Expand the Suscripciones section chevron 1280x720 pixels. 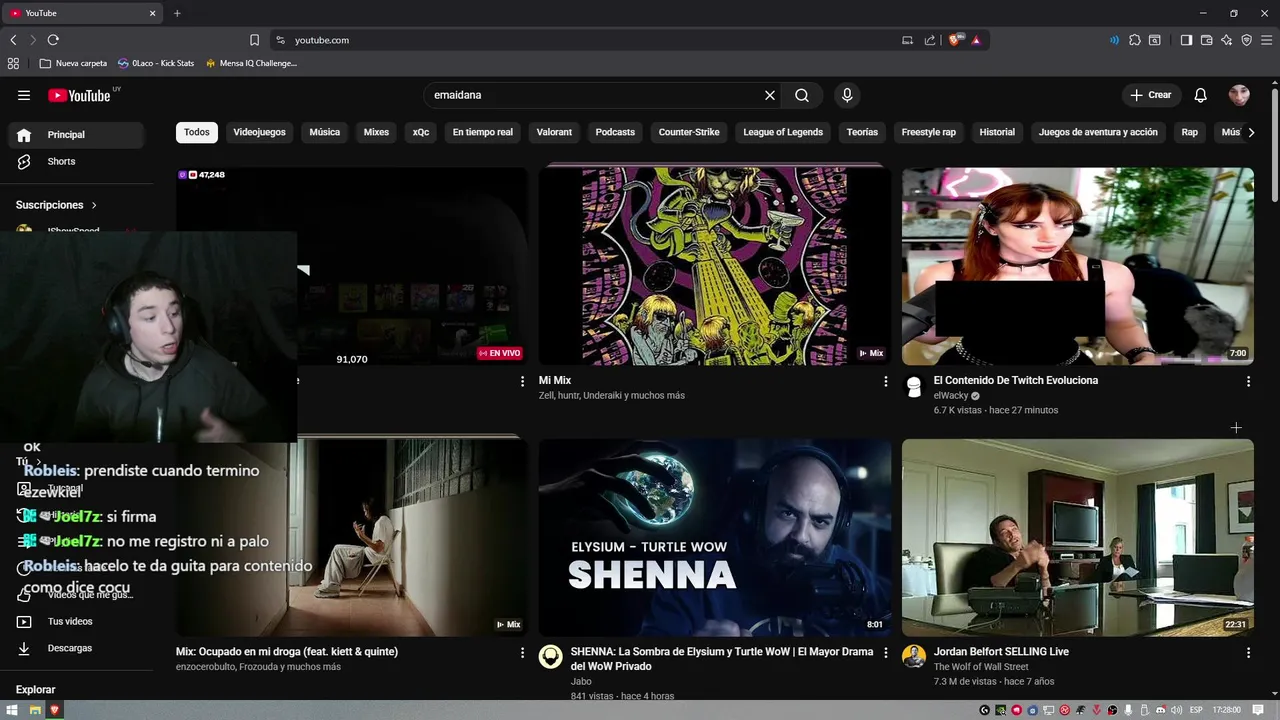(95, 205)
